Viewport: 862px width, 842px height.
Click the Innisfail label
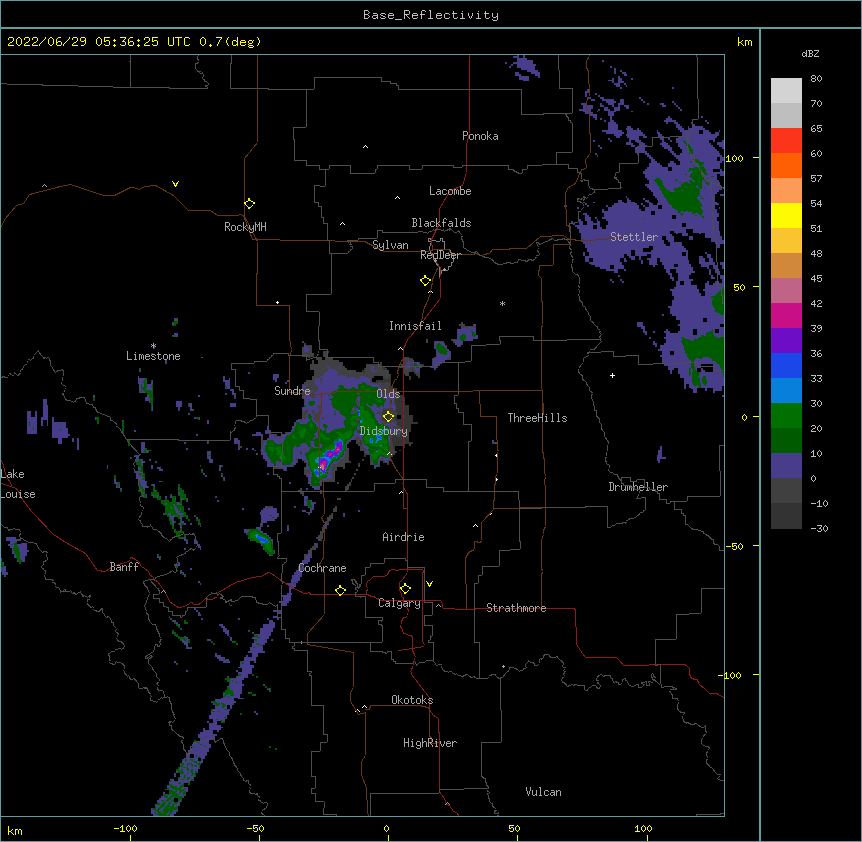click(415, 326)
